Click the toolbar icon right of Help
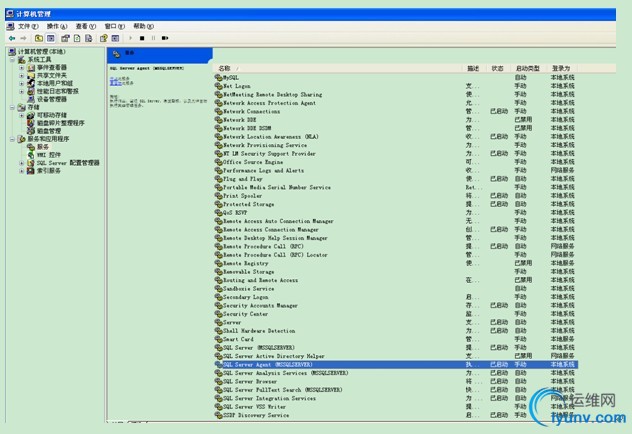This screenshot has height=434, width=632. click(115, 38)
